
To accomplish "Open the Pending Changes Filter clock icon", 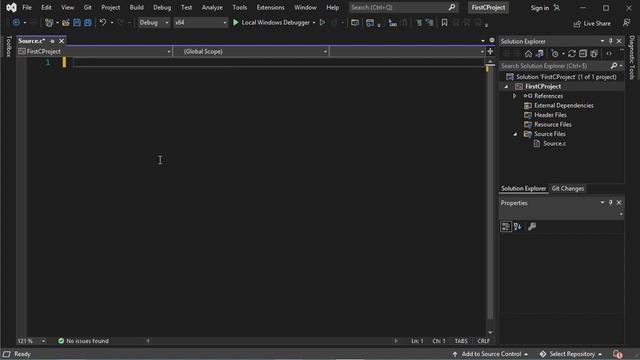I will click(x=555, y=54).
